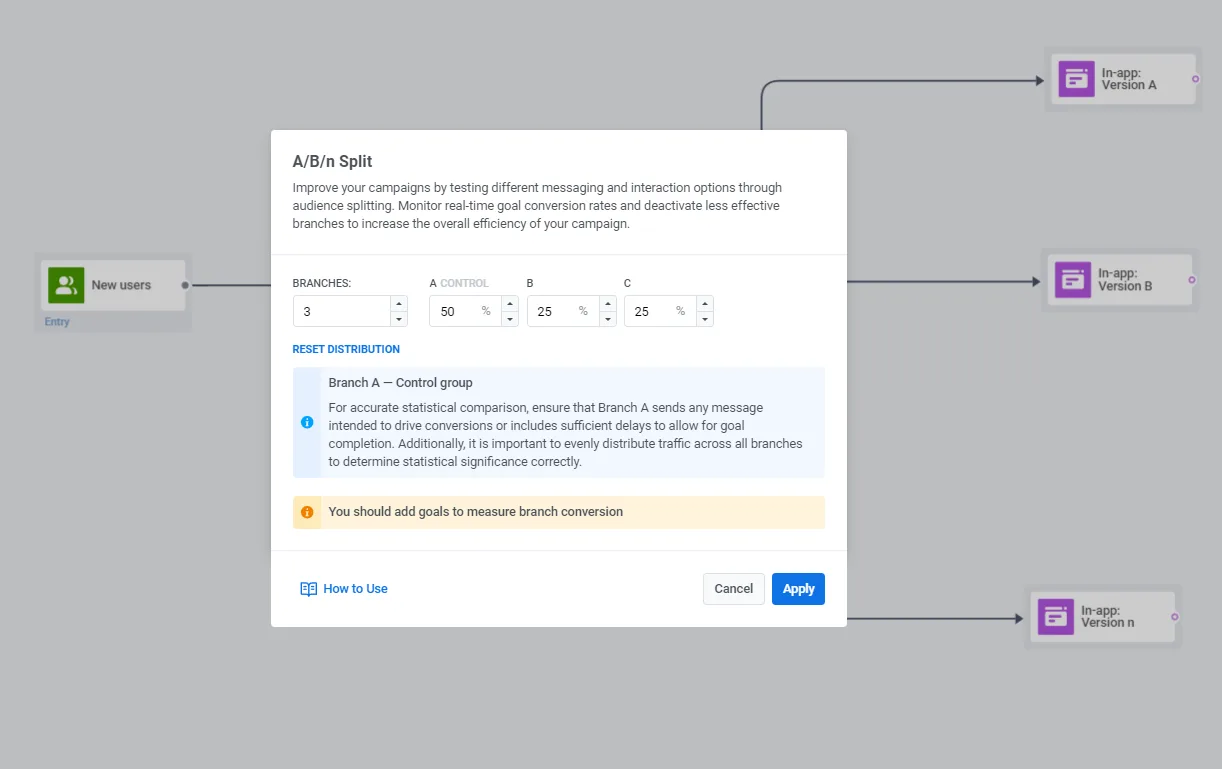Click the green New users audience icon
1222x769 pixels.
tap(66, 285)
